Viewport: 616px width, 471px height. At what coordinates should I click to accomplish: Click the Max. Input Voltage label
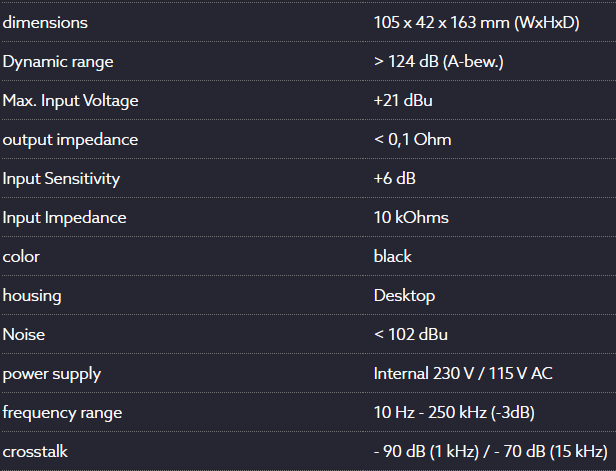70,101
